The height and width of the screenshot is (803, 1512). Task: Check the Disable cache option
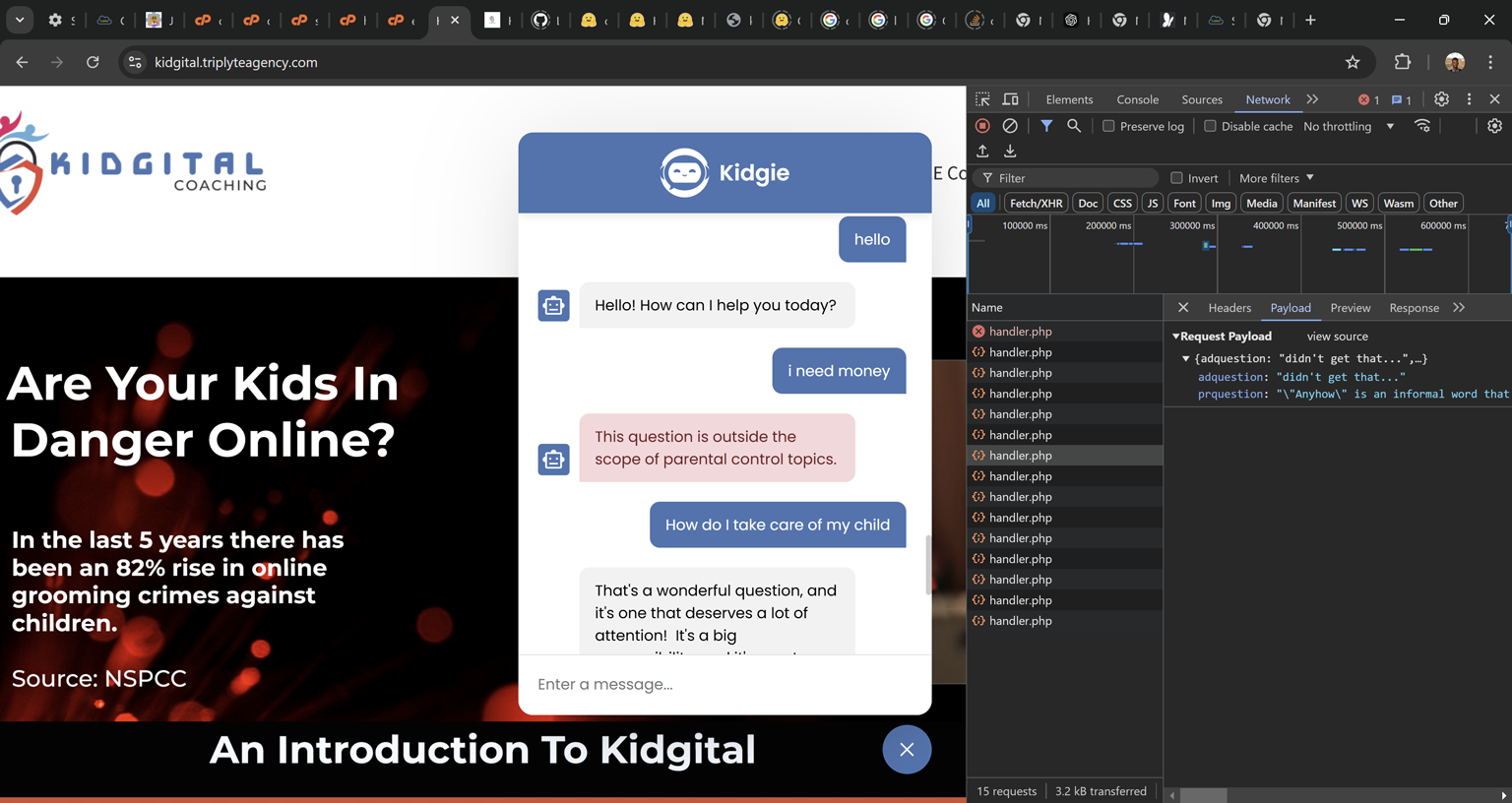(x=1210, y=126)
